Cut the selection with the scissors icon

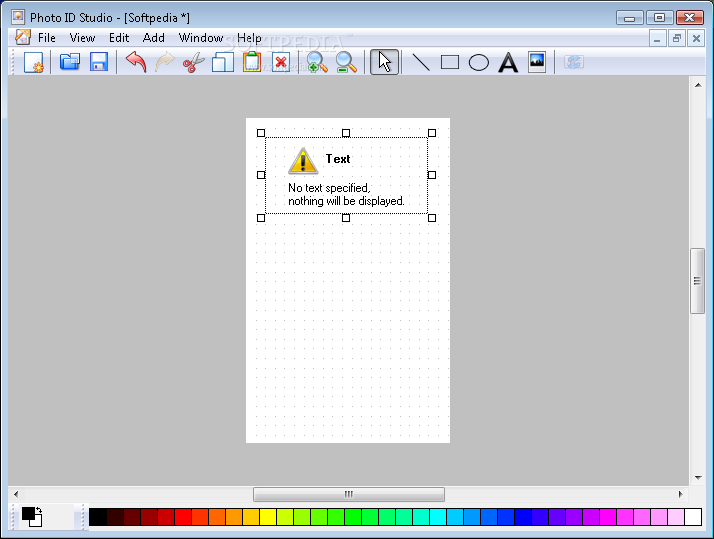(x=194, y=62)
